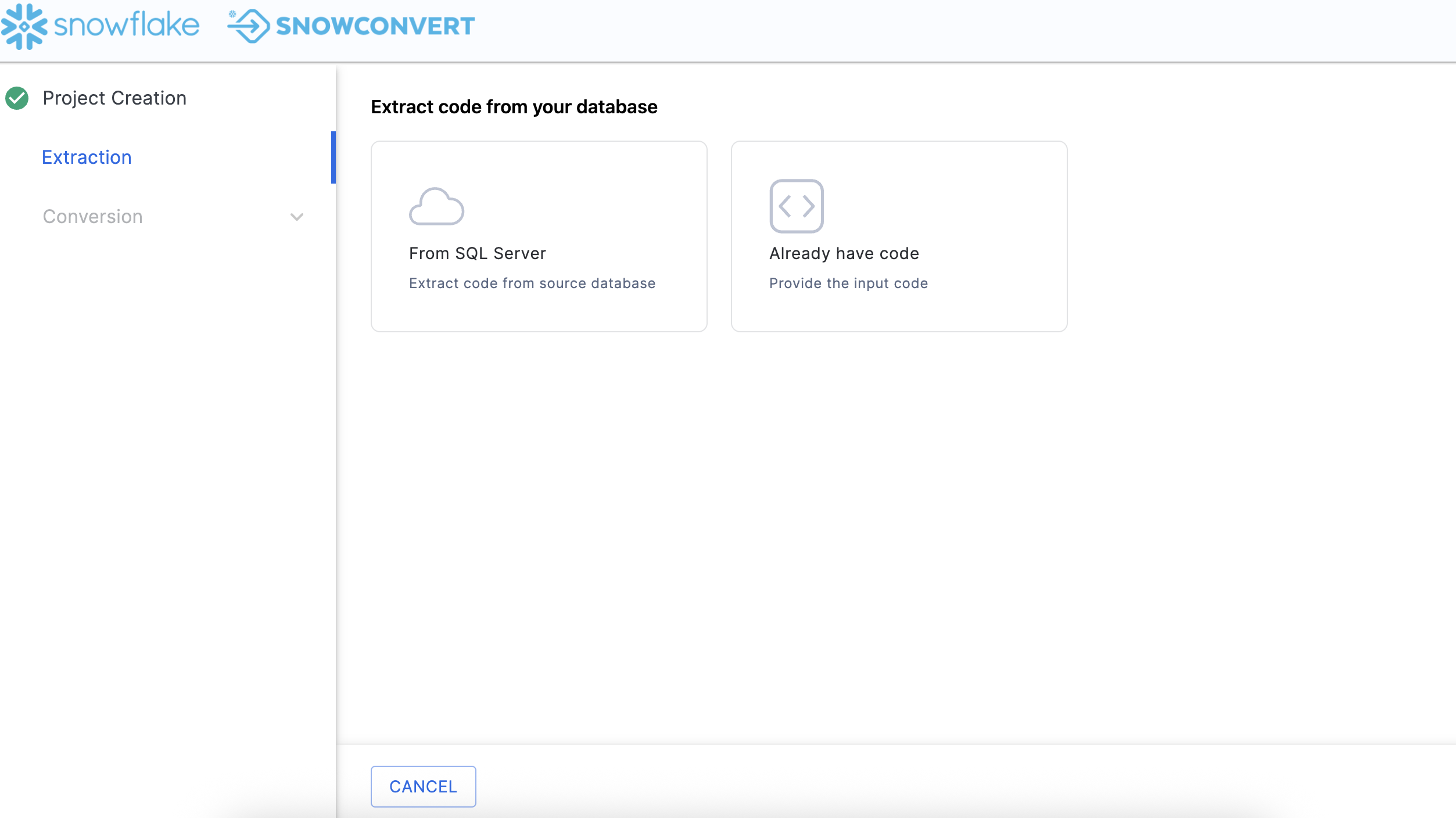
Task: Switch to the Extraction step
Action: (87, 157)
